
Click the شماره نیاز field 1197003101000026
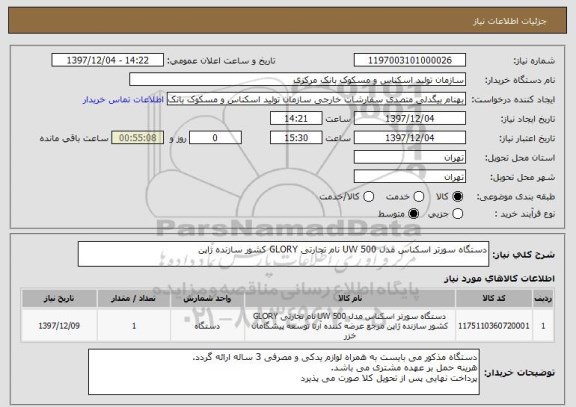pyautogui.click(x=410, y=60)
